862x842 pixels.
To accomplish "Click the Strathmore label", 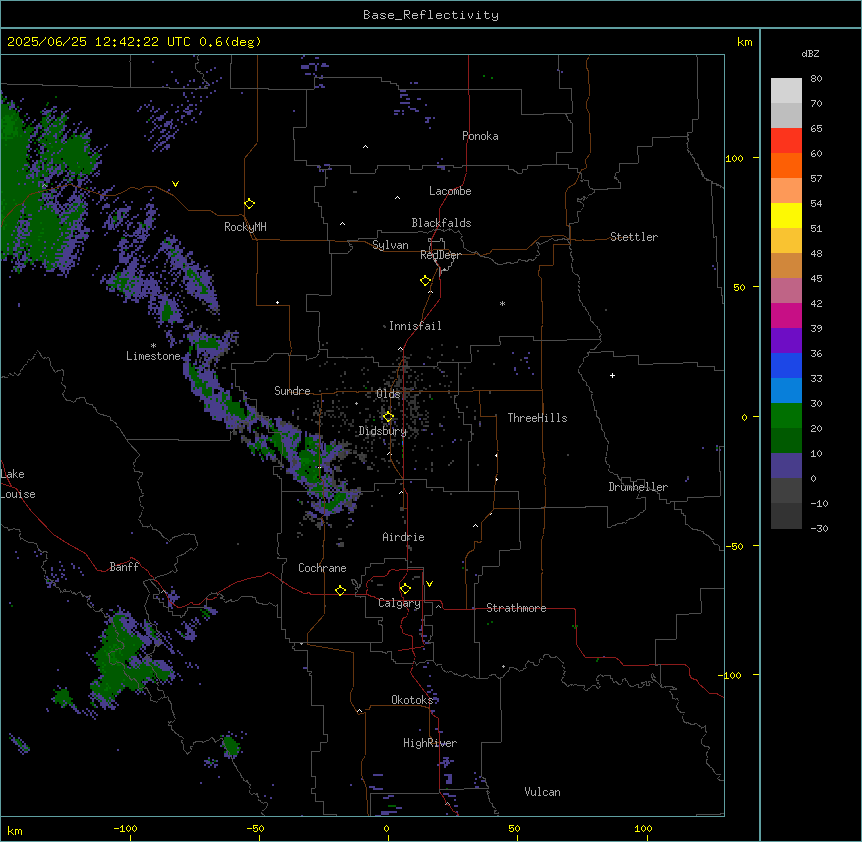I will point(516,608).
